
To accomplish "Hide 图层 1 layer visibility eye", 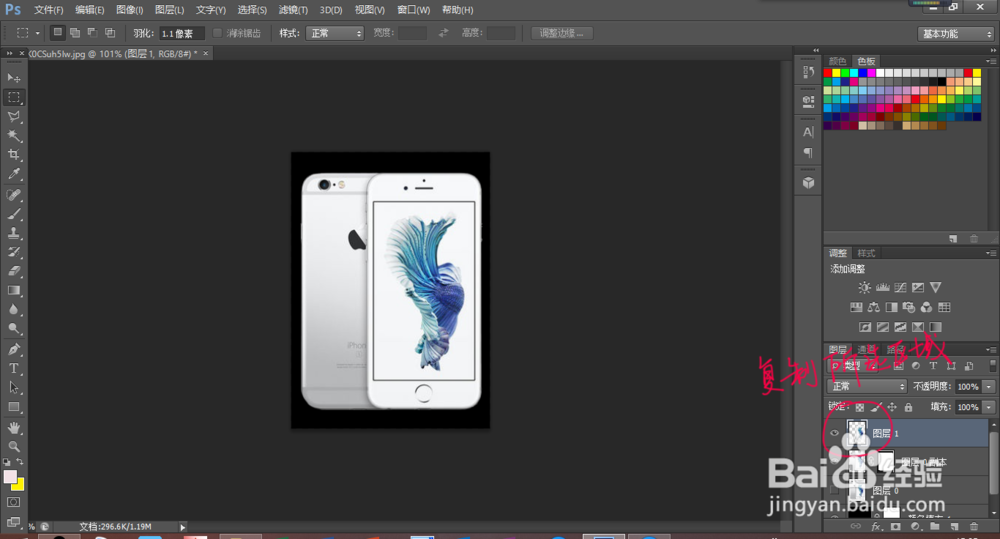I will [834, 433].
